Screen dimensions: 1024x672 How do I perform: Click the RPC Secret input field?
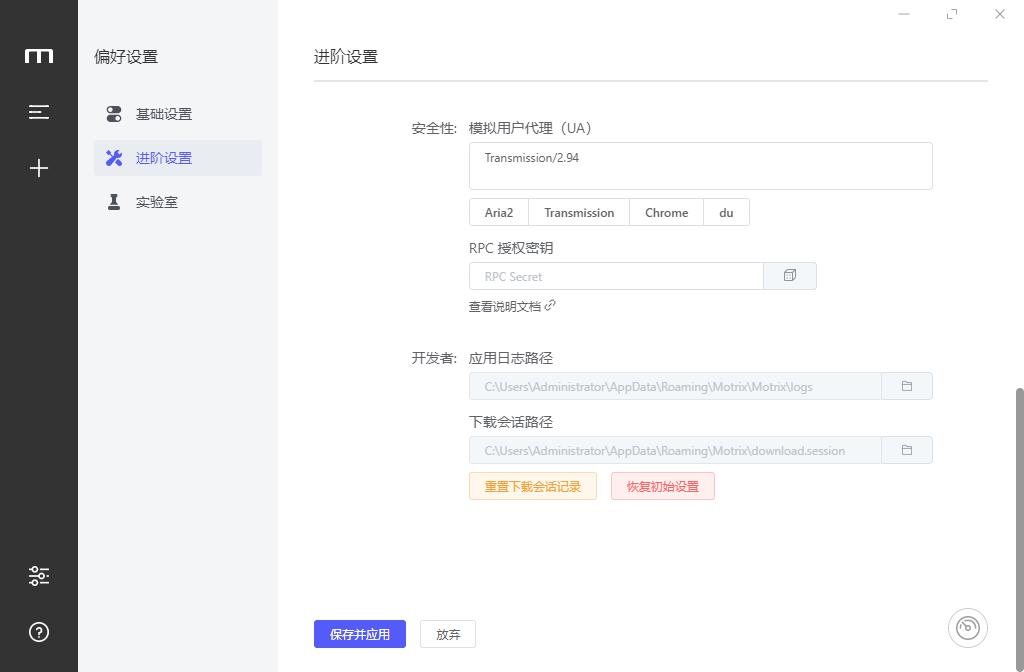(x=616, y=275)
